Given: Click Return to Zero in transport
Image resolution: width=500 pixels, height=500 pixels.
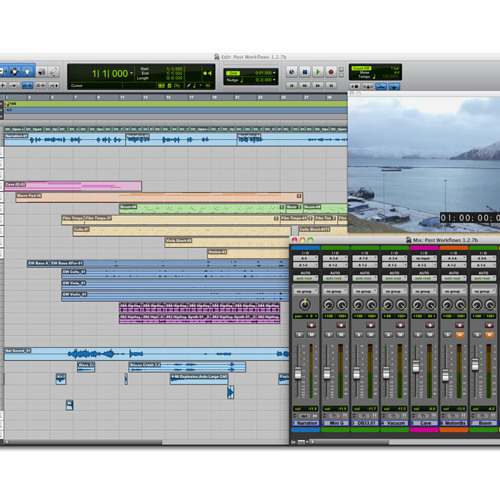Looking at the screenshot, I should tap(292, 85).
